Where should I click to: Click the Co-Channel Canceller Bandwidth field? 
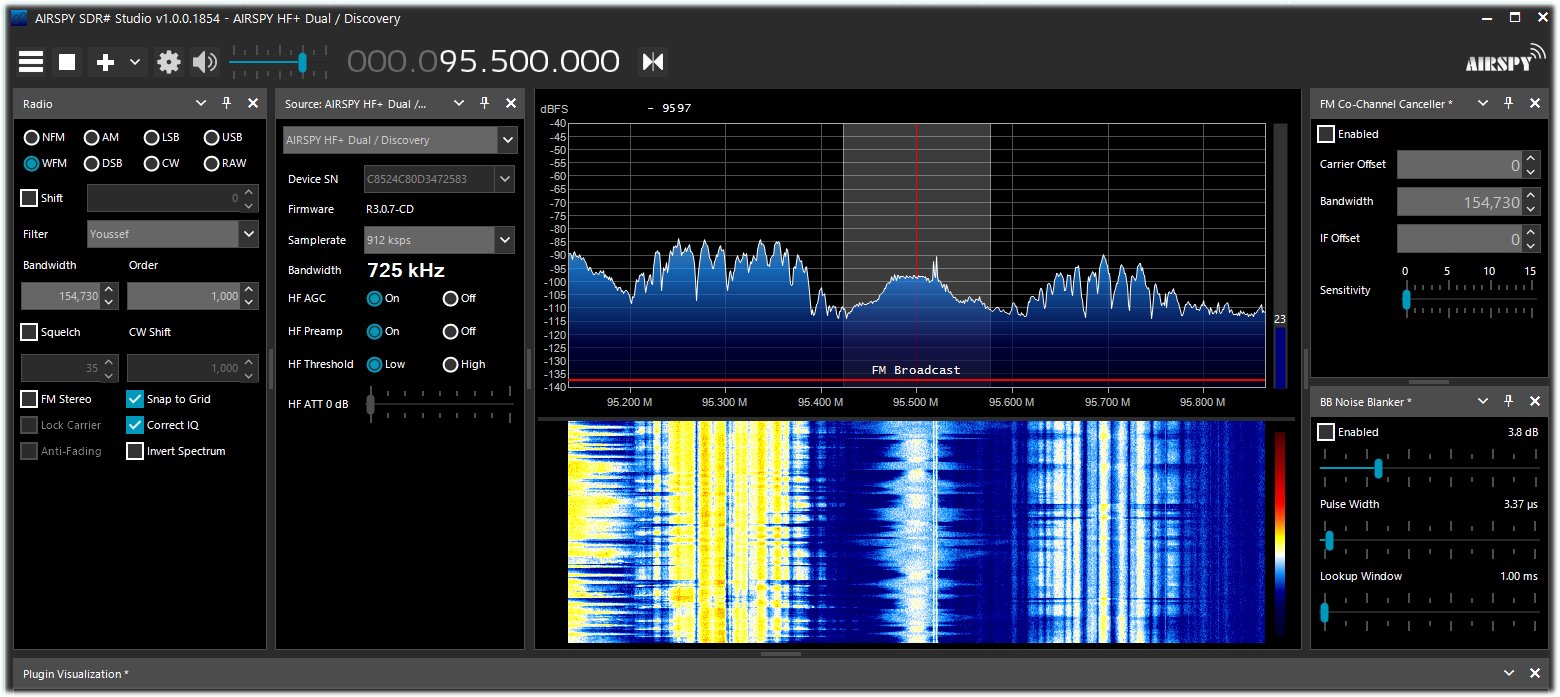(x=1459, y=201)
